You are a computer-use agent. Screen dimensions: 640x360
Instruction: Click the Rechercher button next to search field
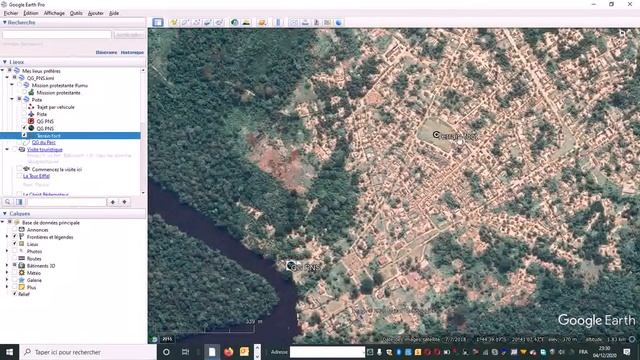[129, 35]
